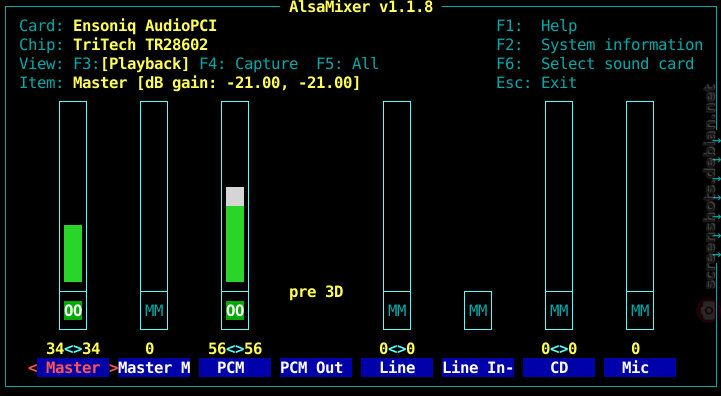Screen dimensions: 721x396
Task: Toggle the PCM channel OO mute indicator
Action: point(235,311)
